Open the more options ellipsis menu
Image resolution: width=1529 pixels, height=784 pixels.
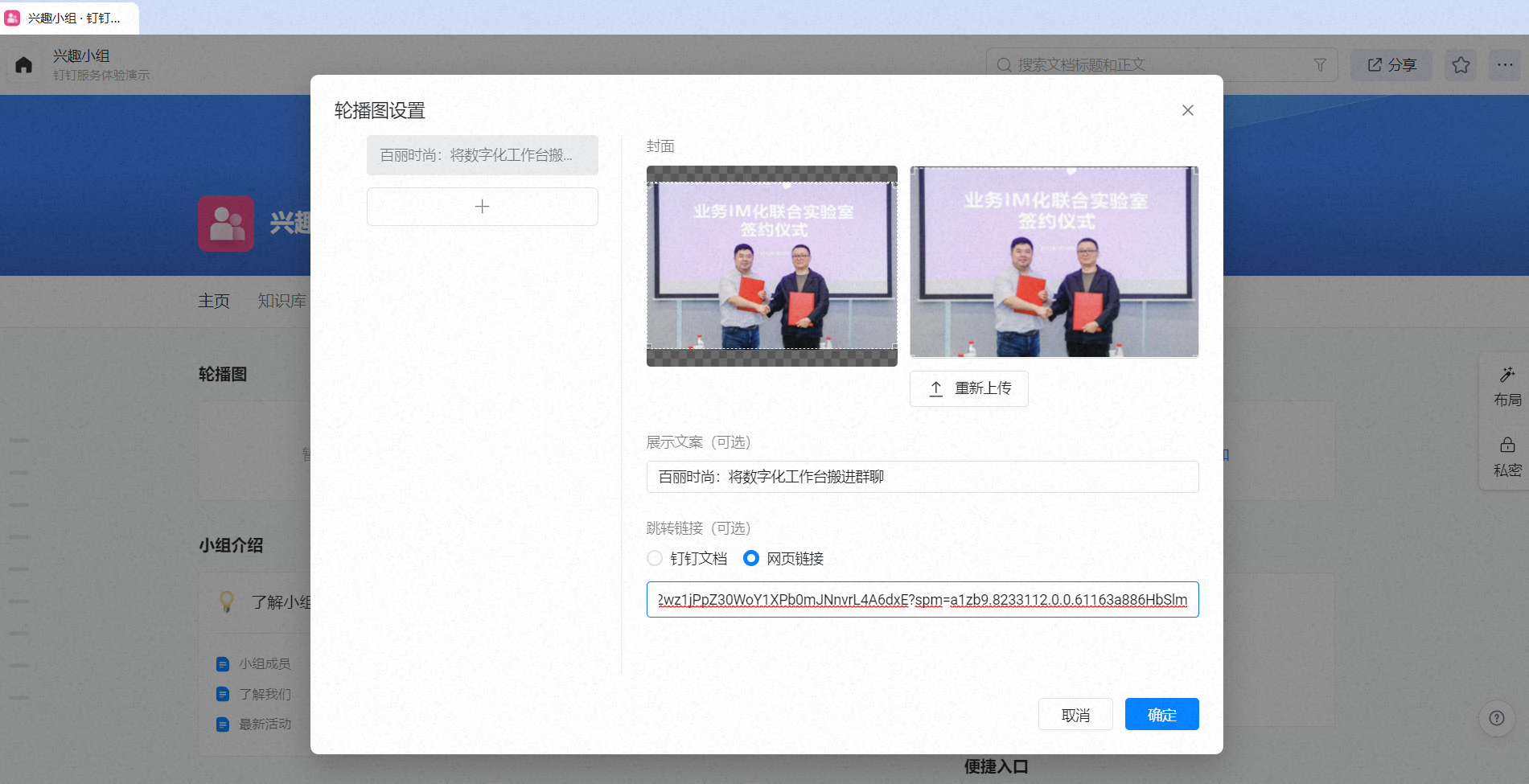1505,65
